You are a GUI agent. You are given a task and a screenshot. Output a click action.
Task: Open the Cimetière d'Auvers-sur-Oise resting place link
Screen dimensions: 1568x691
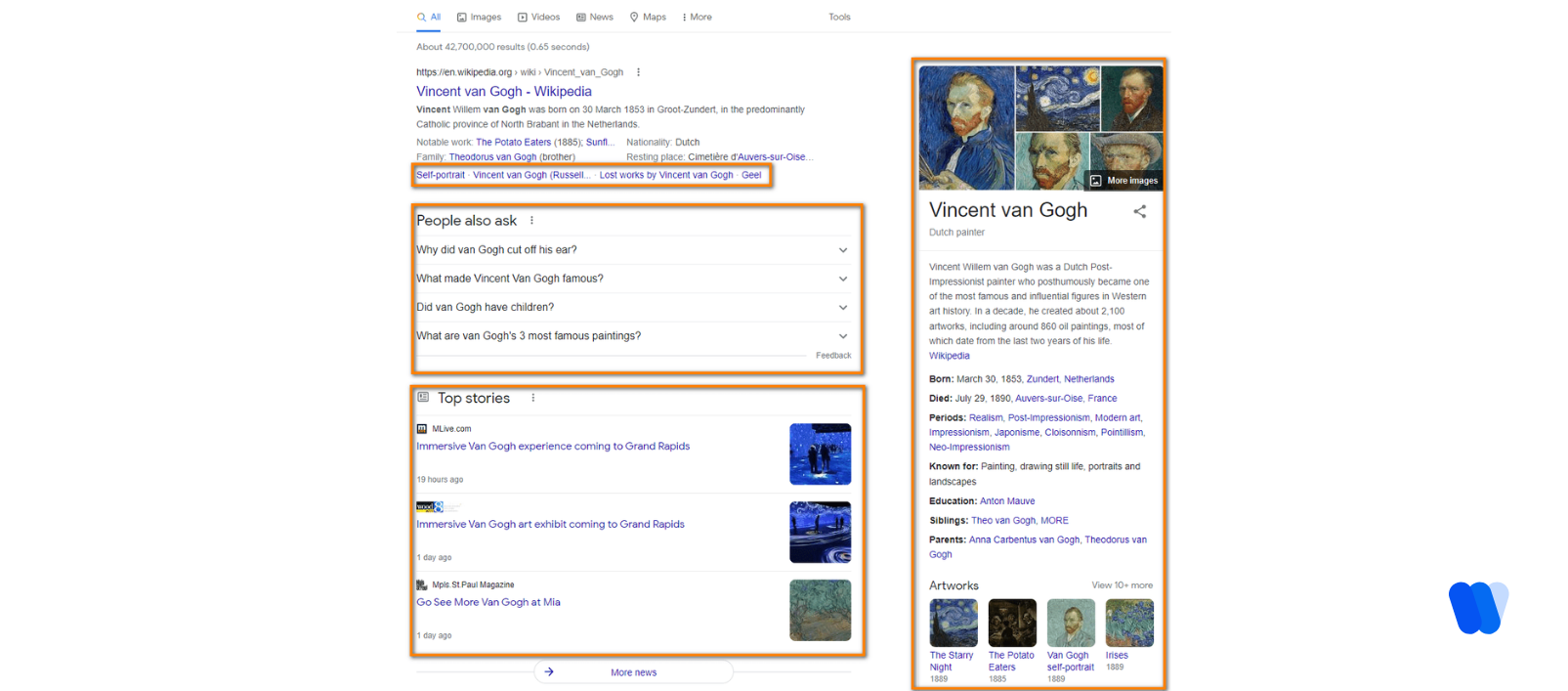[x=749, y=157]
